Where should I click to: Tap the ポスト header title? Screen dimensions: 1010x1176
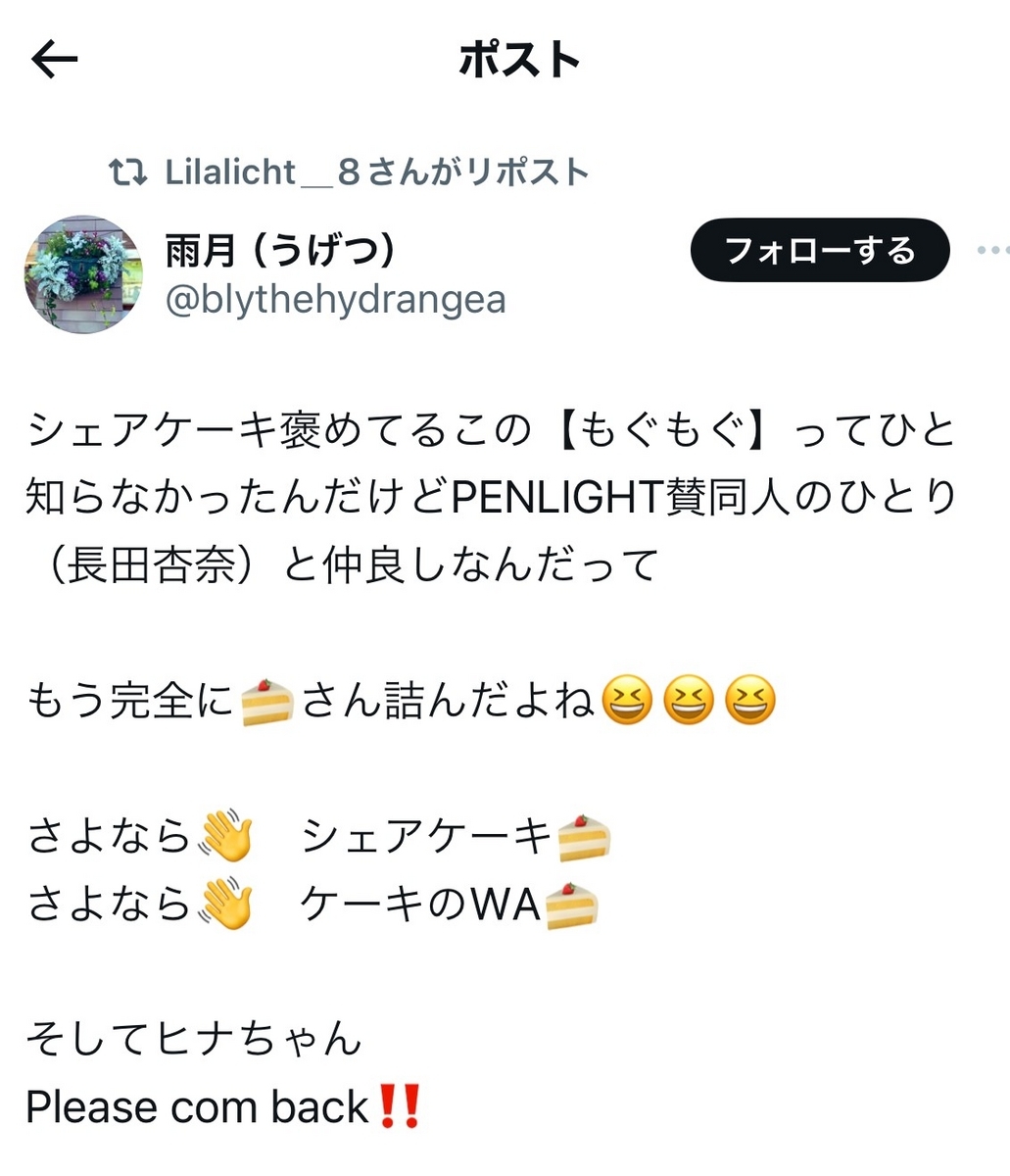520,60
